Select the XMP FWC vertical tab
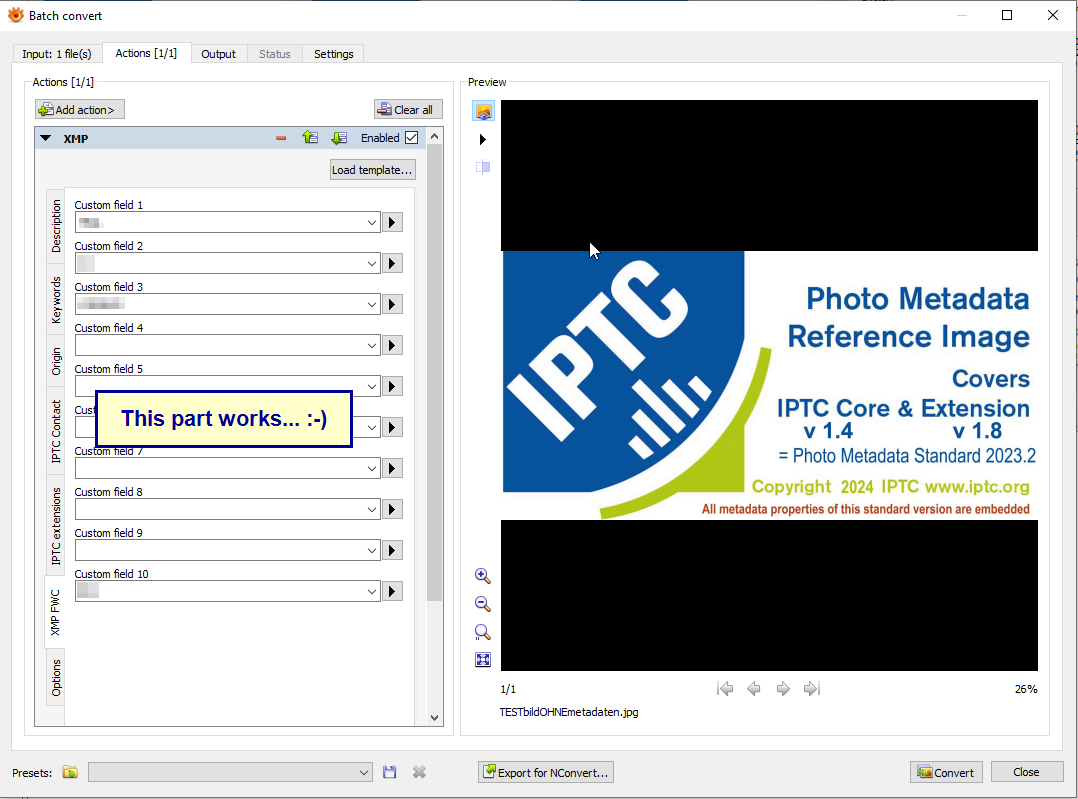 tap(55, 612)
